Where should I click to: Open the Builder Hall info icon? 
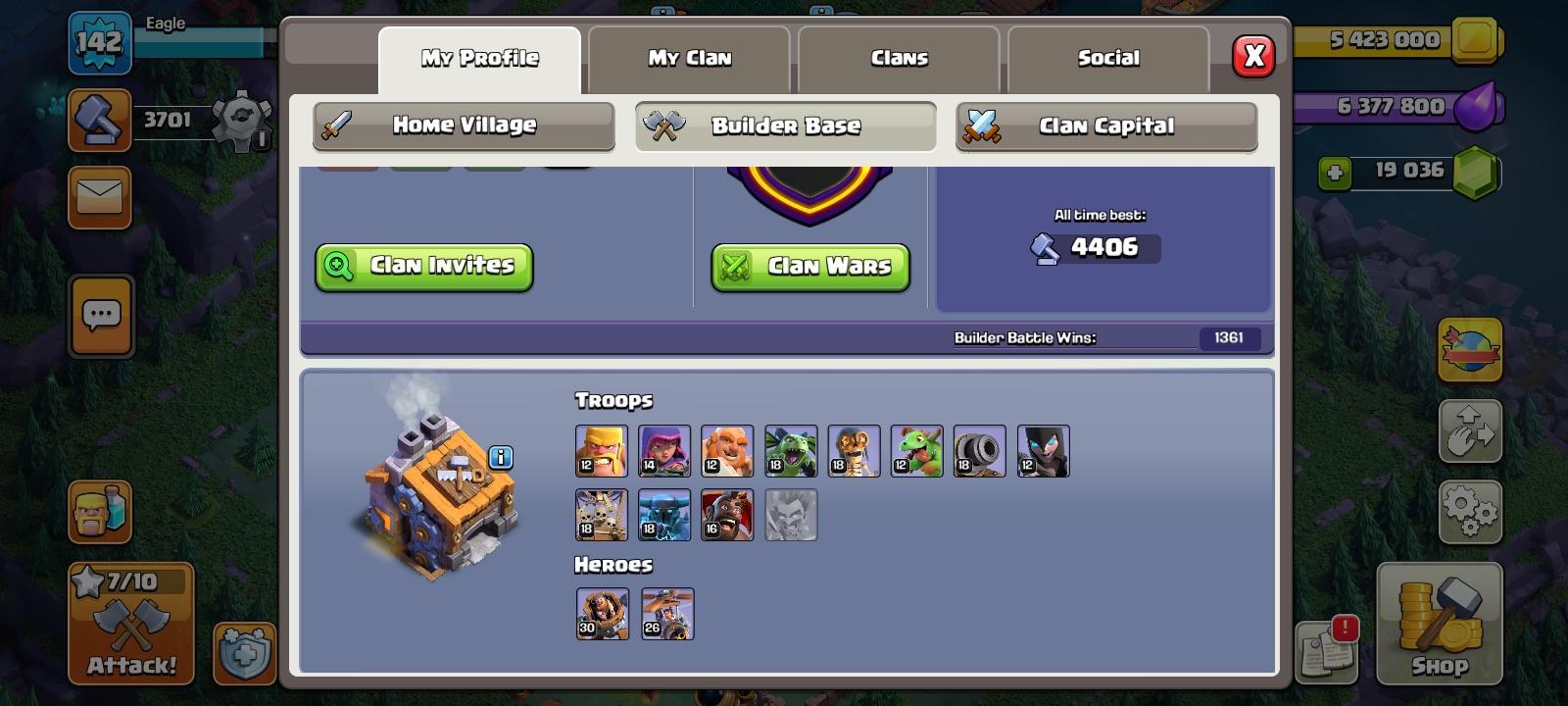coord(501,457)
